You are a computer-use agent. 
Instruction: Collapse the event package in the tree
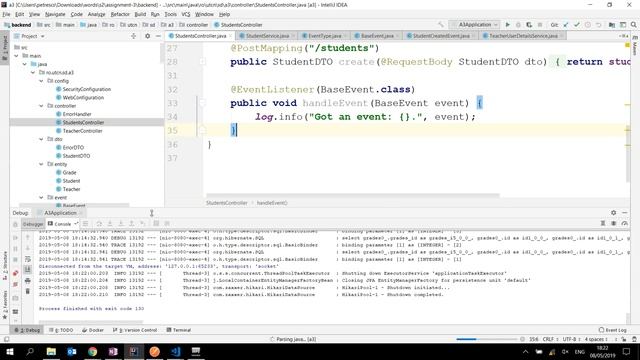41,198
